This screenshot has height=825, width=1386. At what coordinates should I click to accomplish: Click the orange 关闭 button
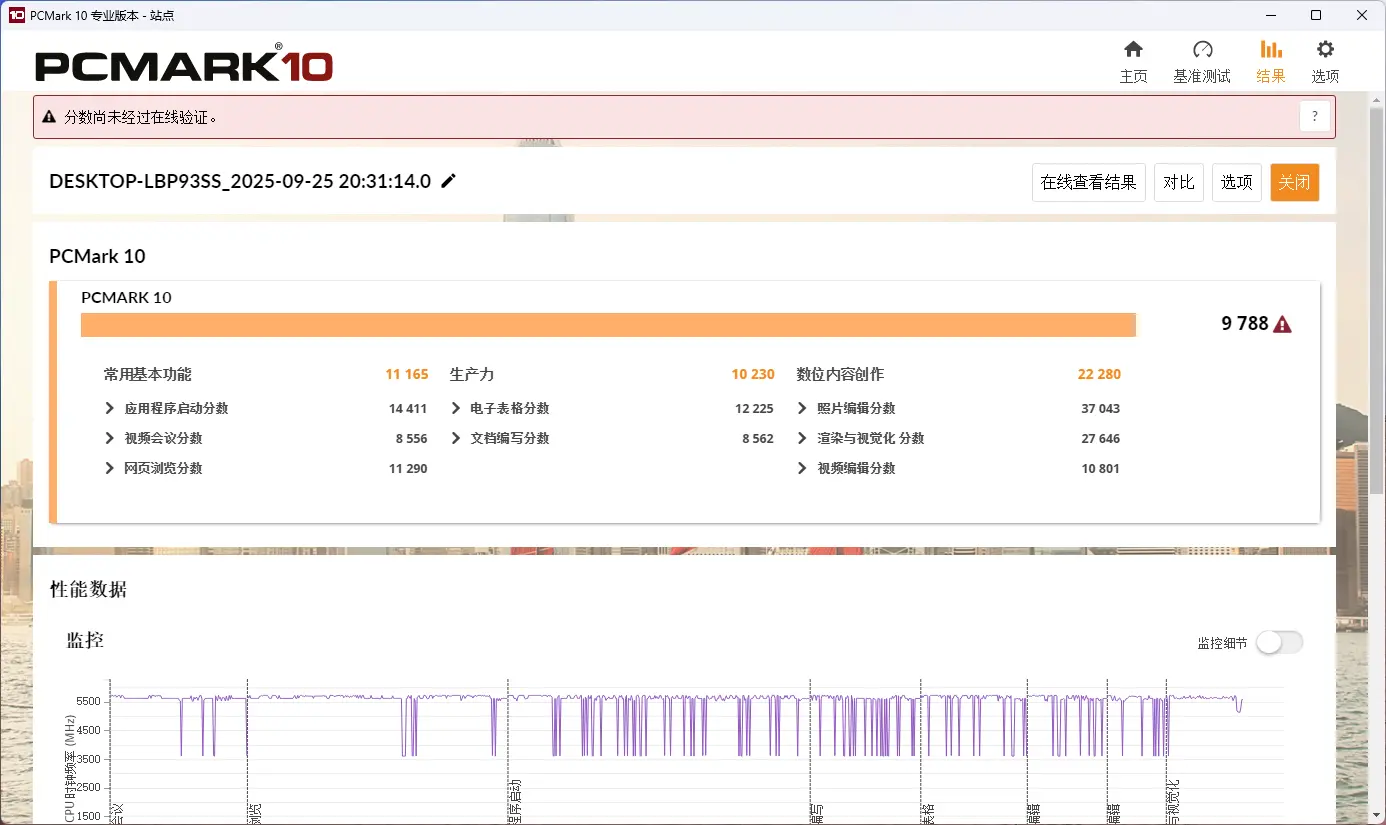click(1295, 183)
